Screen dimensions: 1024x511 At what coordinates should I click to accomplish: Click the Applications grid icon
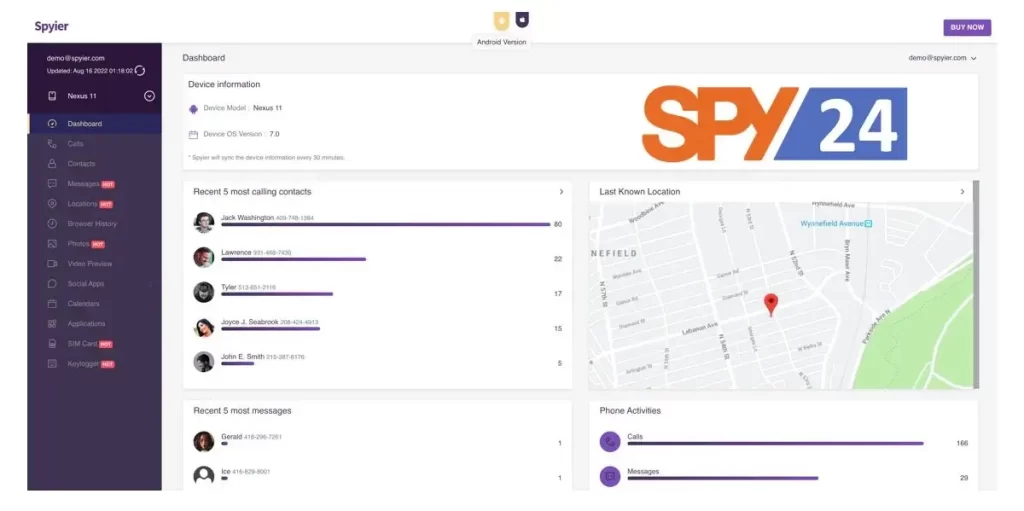pos(52,324)
